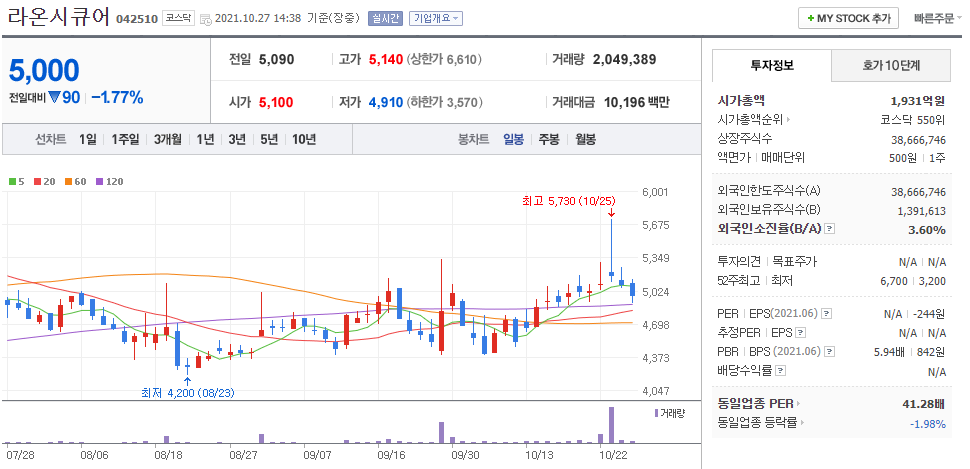Select the 1주일 line chart period
The image size is (970, 469).
tap(126, 139)
